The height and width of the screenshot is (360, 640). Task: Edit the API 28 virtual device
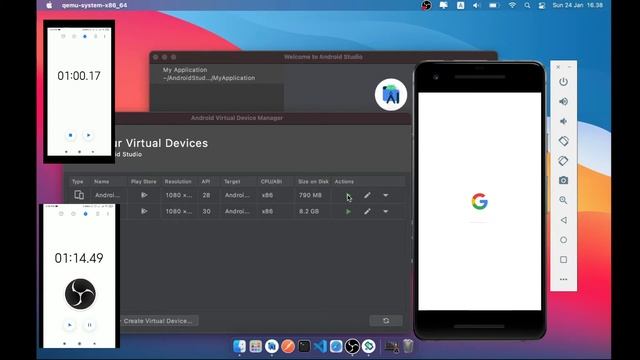pyautogui.click(x=367, y=196)
